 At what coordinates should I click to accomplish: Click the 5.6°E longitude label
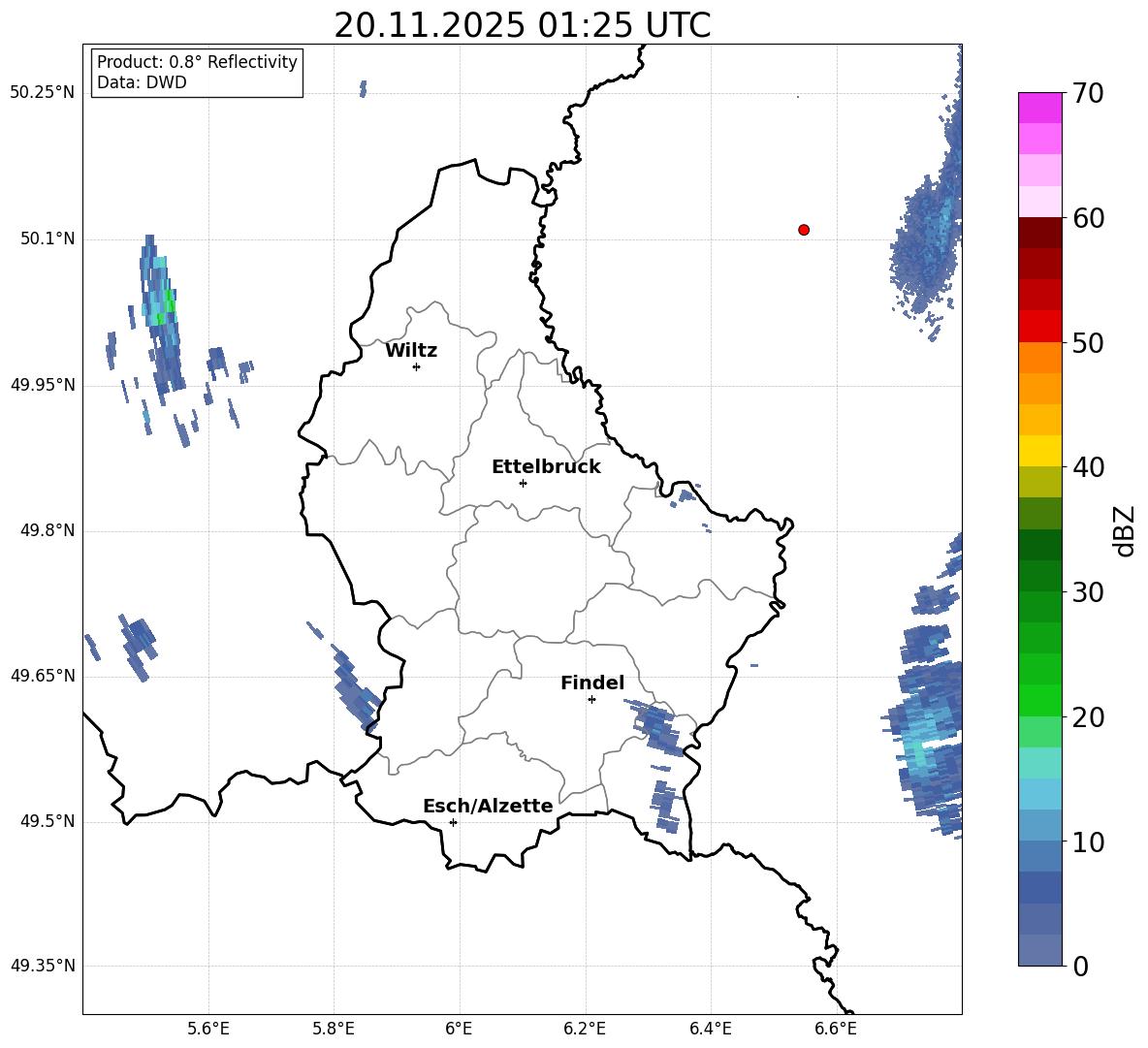coord(208,1030)
